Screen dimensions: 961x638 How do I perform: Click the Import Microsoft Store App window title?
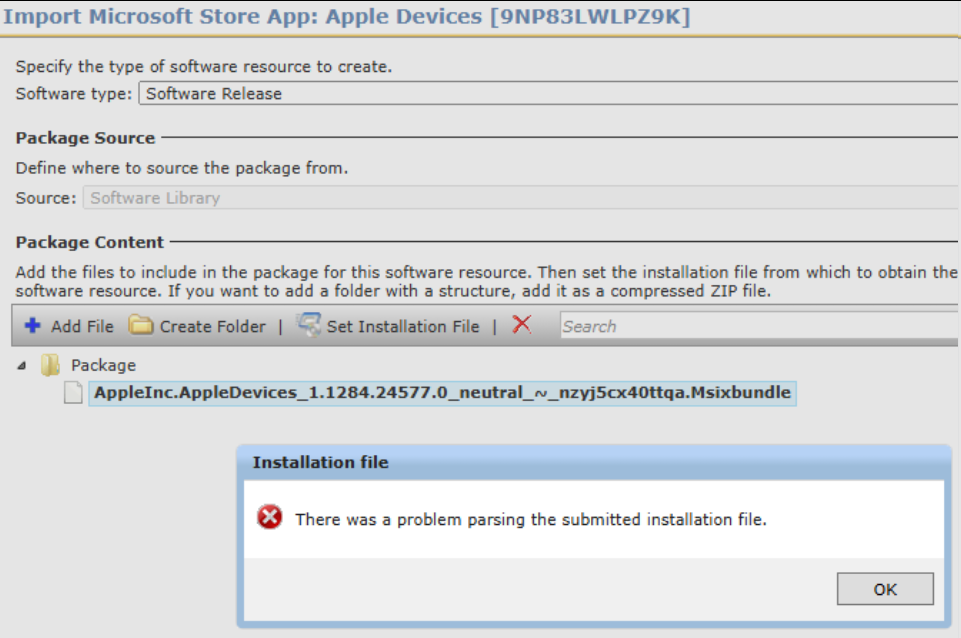[346, 17]
